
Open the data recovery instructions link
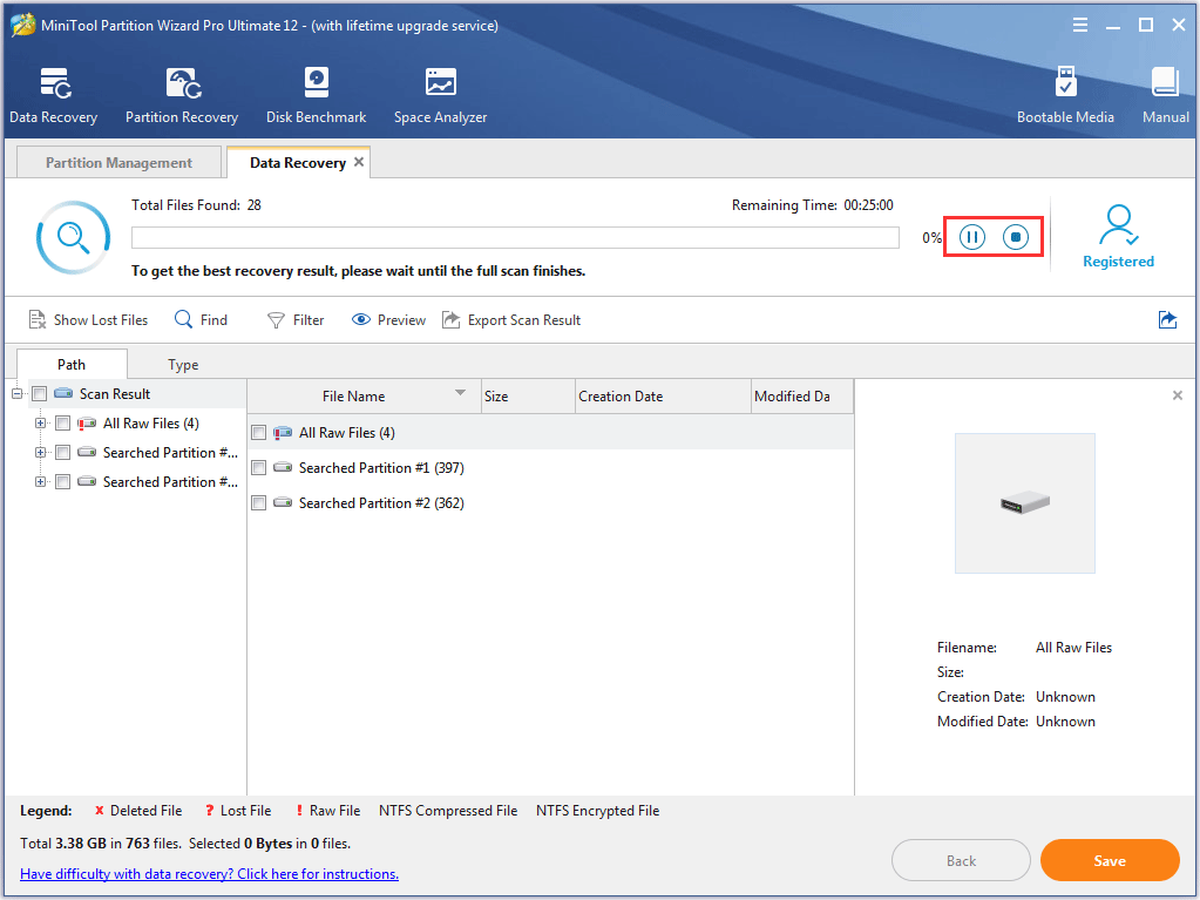coord(209,874)
